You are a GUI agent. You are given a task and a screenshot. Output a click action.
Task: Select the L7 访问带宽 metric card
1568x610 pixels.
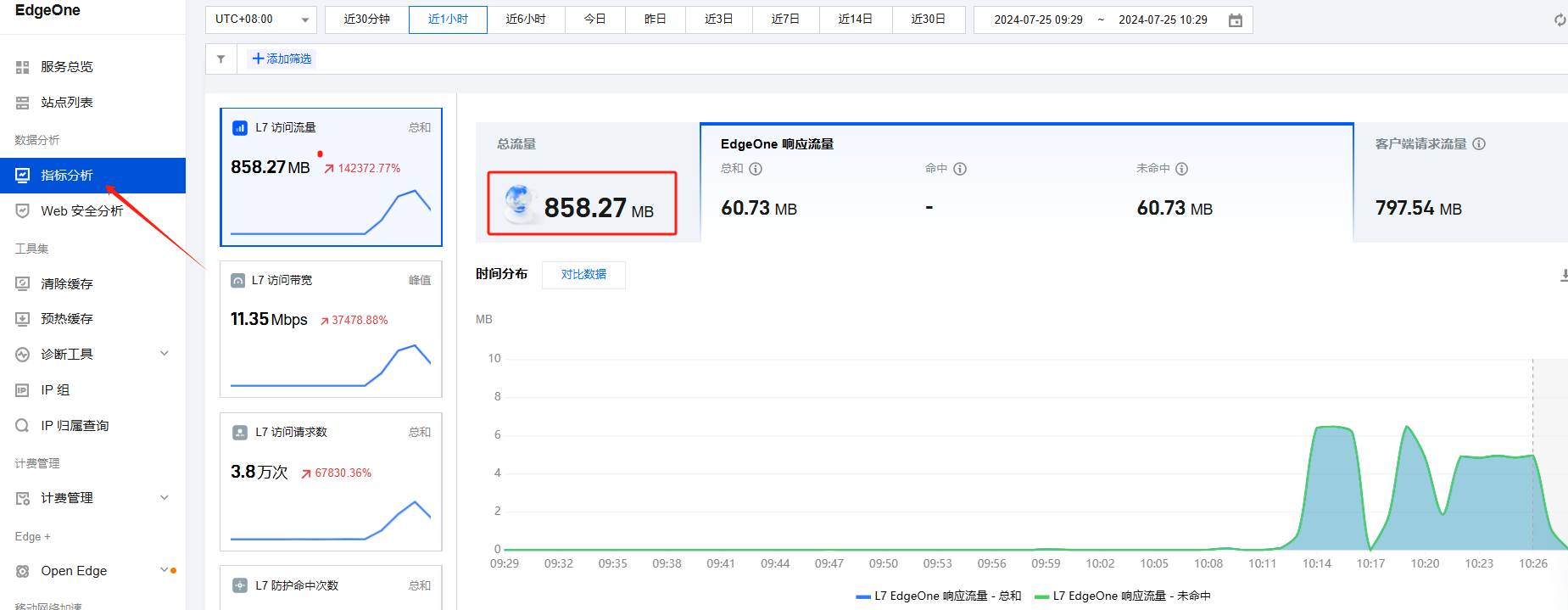[331, 329]
